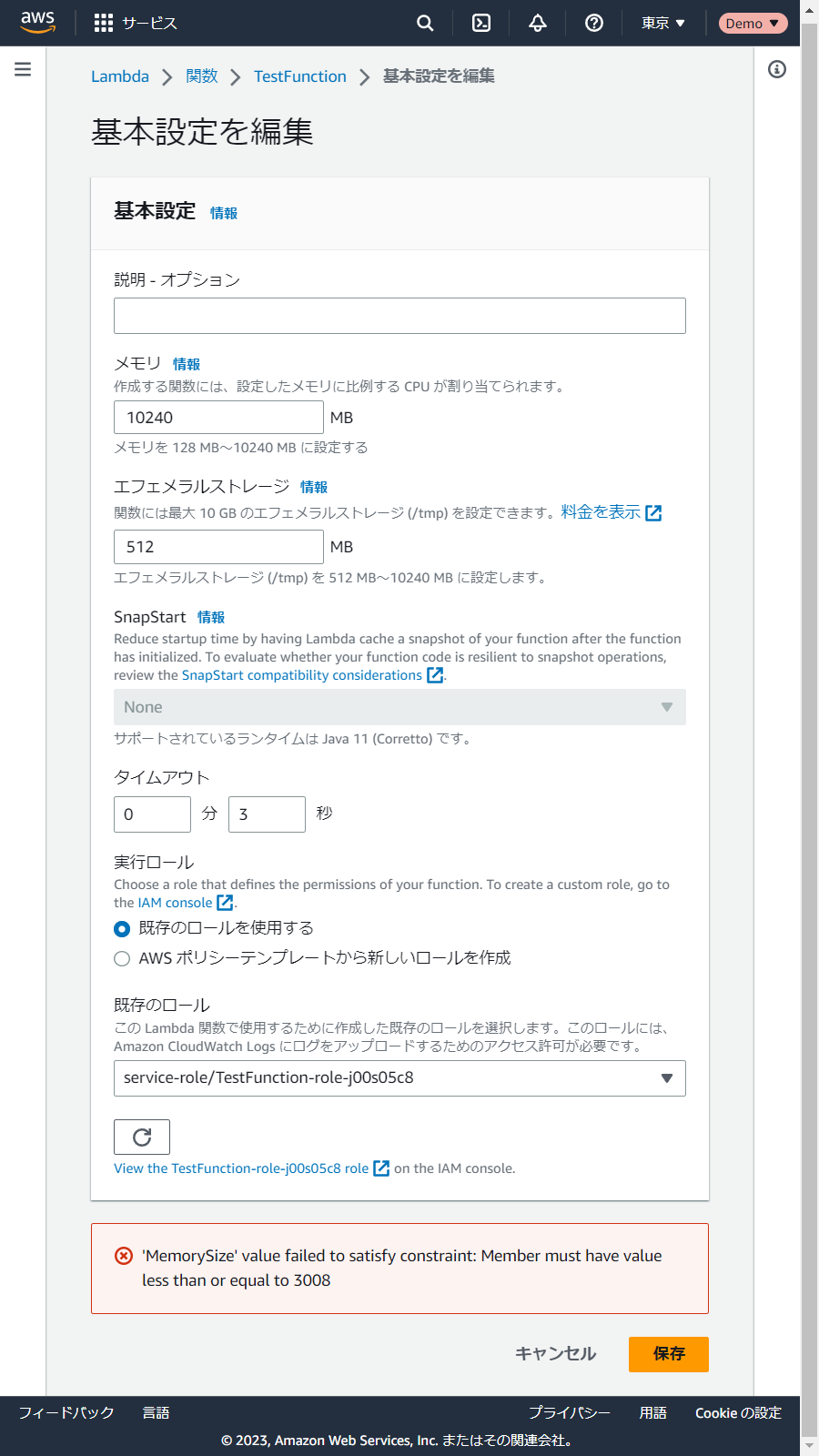Viewport: 819px width, 1456px height.
Task: Select create new role from AWS policy templates
Action: [122, 958]
